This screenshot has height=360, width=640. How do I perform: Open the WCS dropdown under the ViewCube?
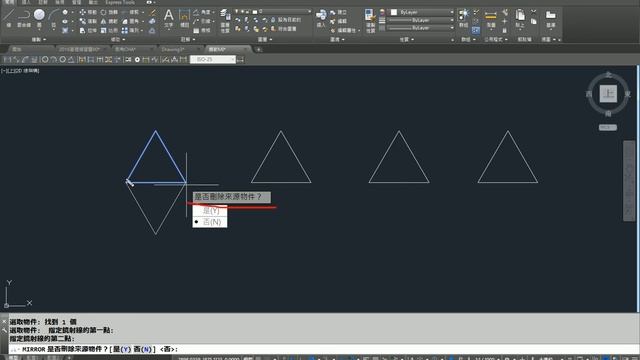[x=608, y=127]
